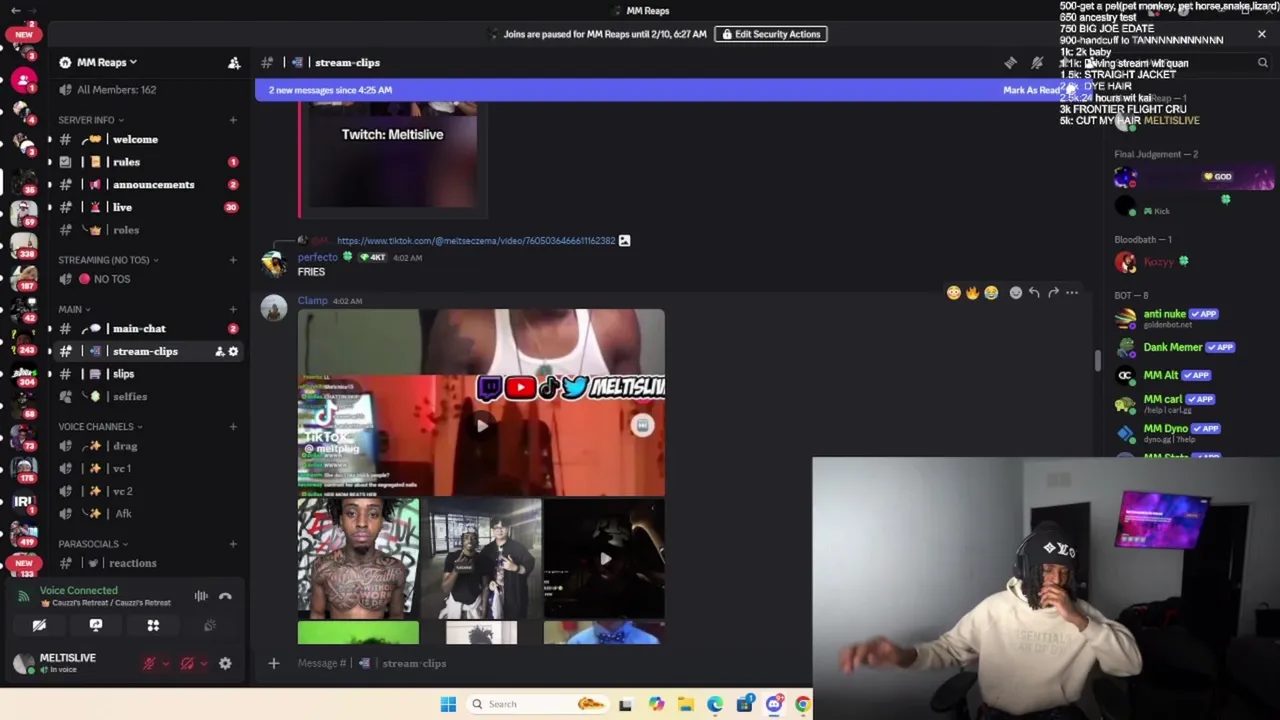Join vc 1 voice channel

tap(122, 469)
